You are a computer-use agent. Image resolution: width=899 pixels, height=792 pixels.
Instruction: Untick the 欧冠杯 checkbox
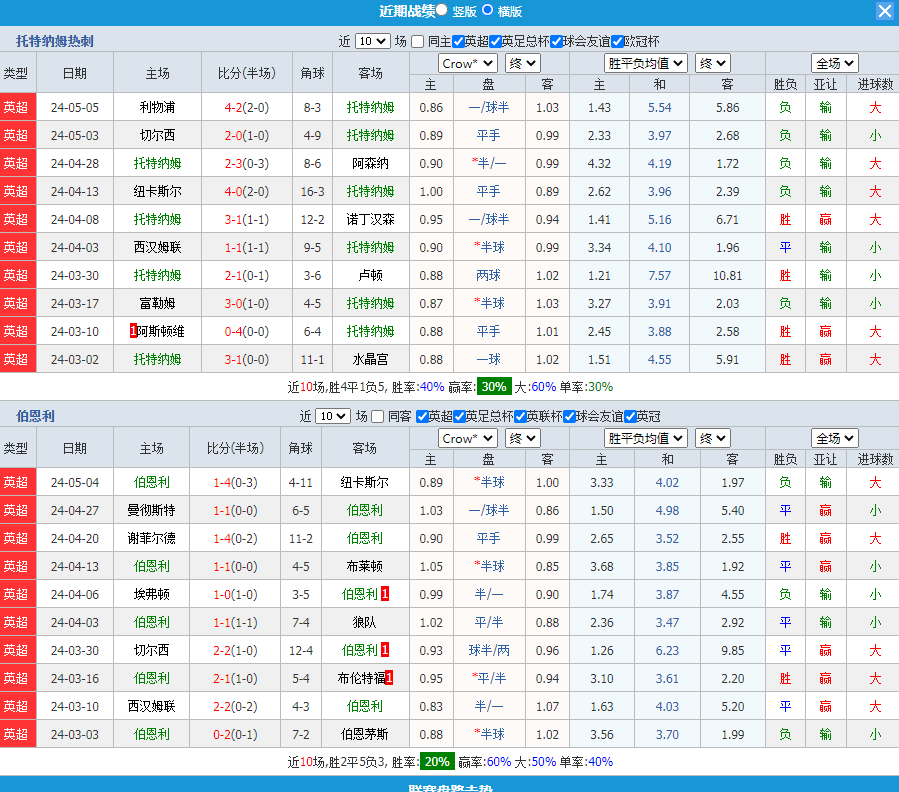pos(617,41)
